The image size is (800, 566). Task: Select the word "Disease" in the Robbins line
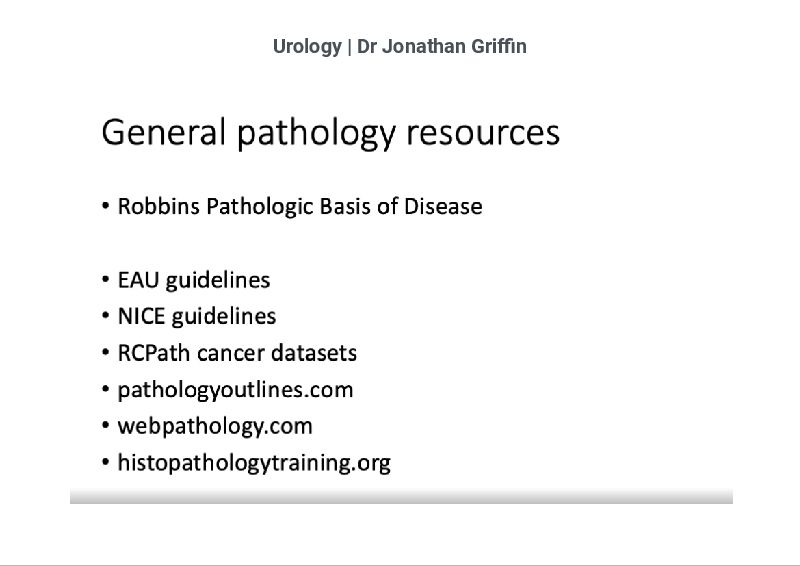click(443, 207)
